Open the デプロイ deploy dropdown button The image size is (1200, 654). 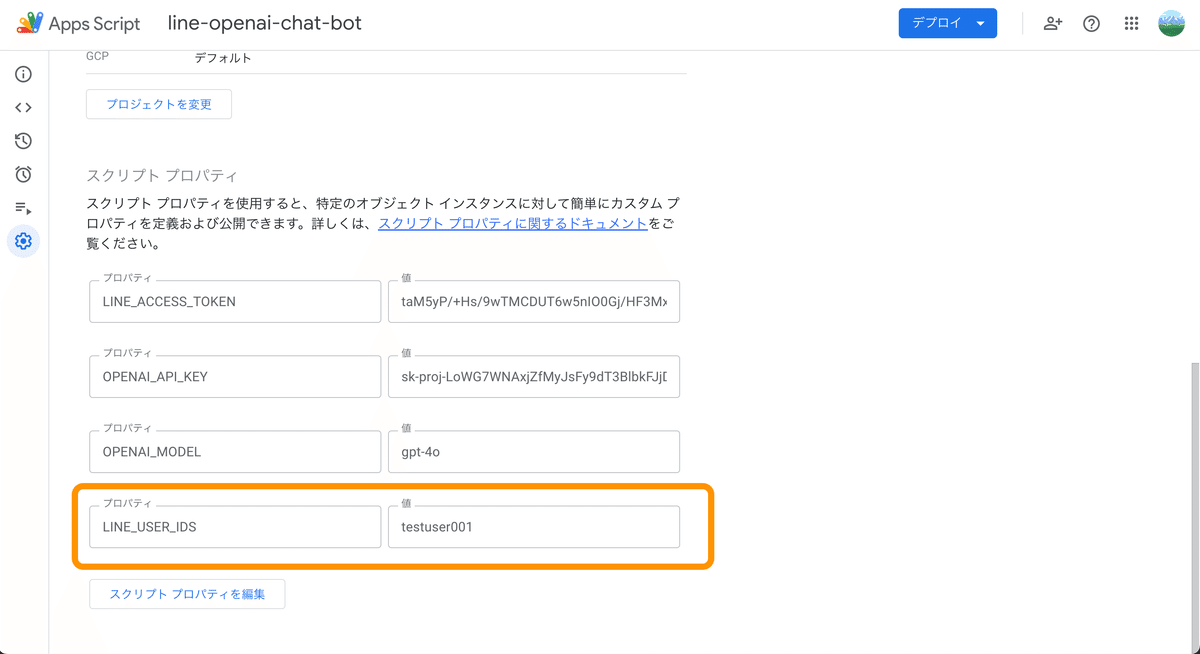[948, 23]
